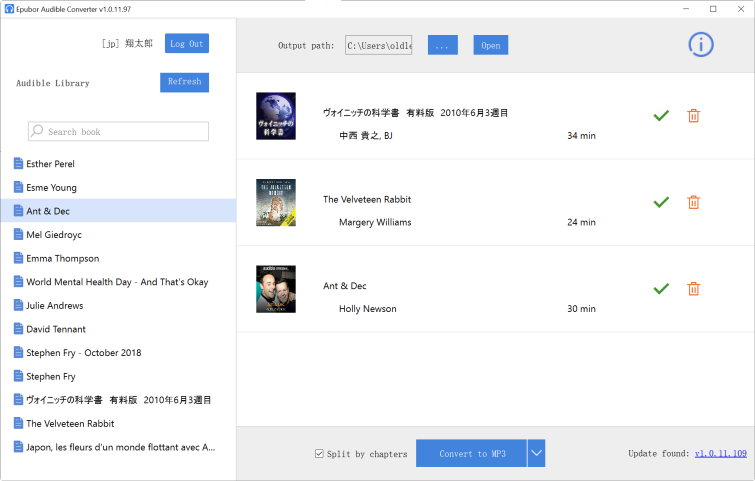
Task: Refresh the Audible Library
Action: (184, 82)
